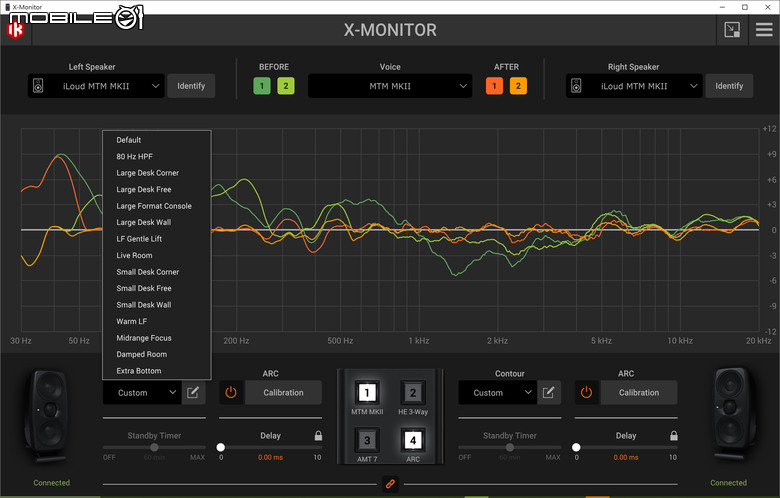
Task: Identify the Right Speaker
Action: point(729,86)
